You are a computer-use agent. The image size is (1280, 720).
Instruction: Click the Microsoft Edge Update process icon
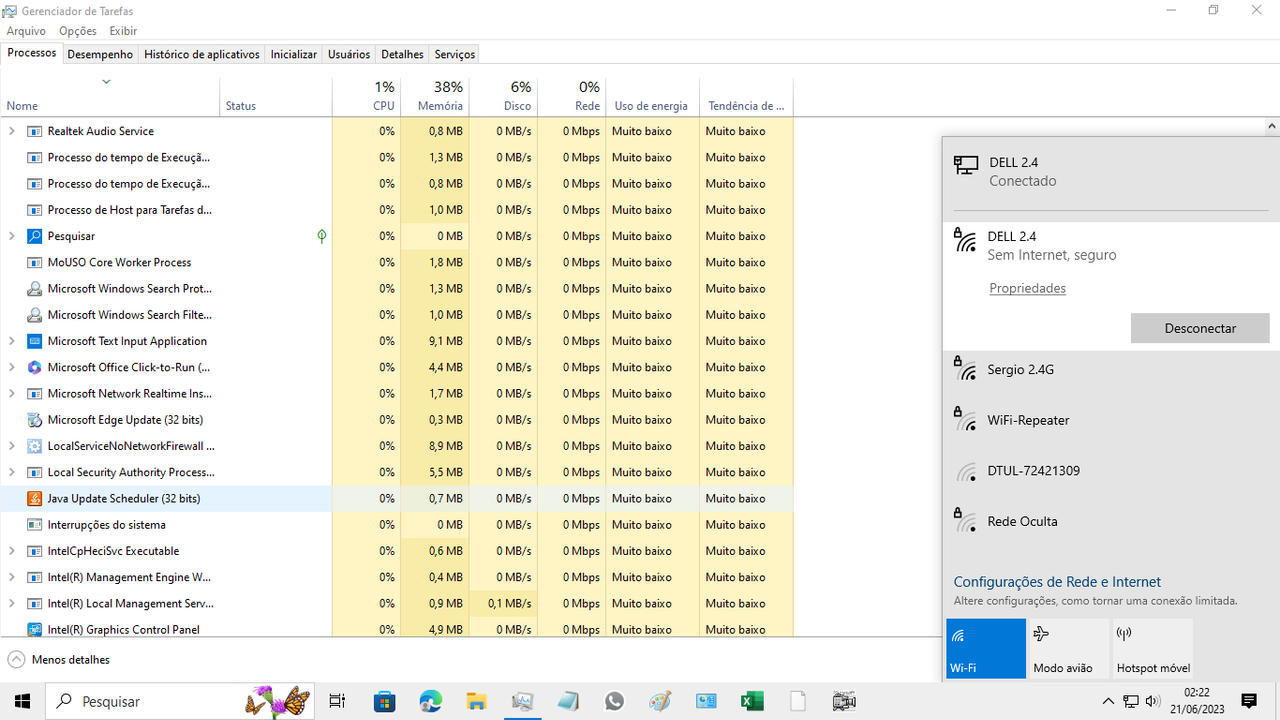coord(35,420)
